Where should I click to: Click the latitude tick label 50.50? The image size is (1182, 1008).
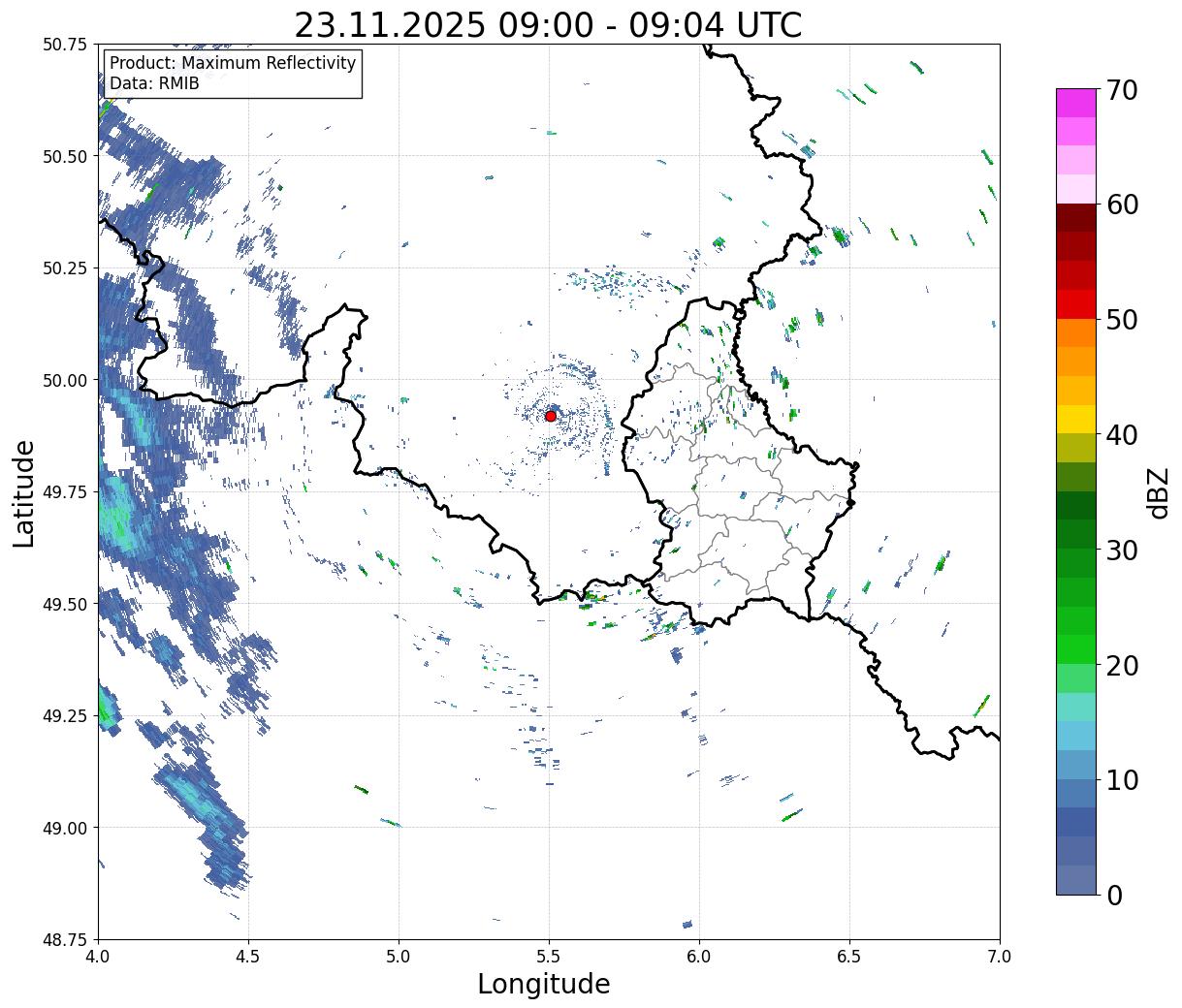65,156
